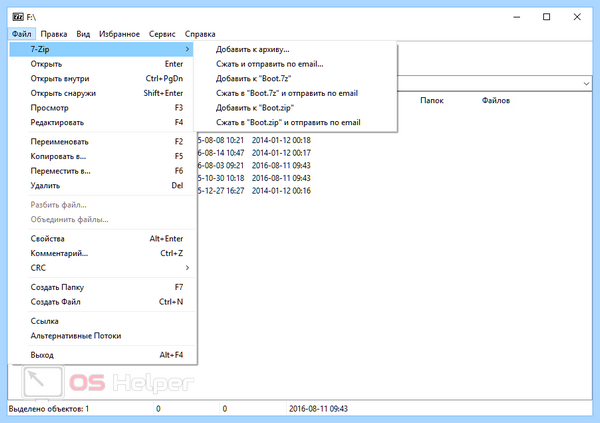The height and width of the screenshot is (423, 600).
Task: Choose Ссылка menu entry
Action: click(x=101, y=321)
